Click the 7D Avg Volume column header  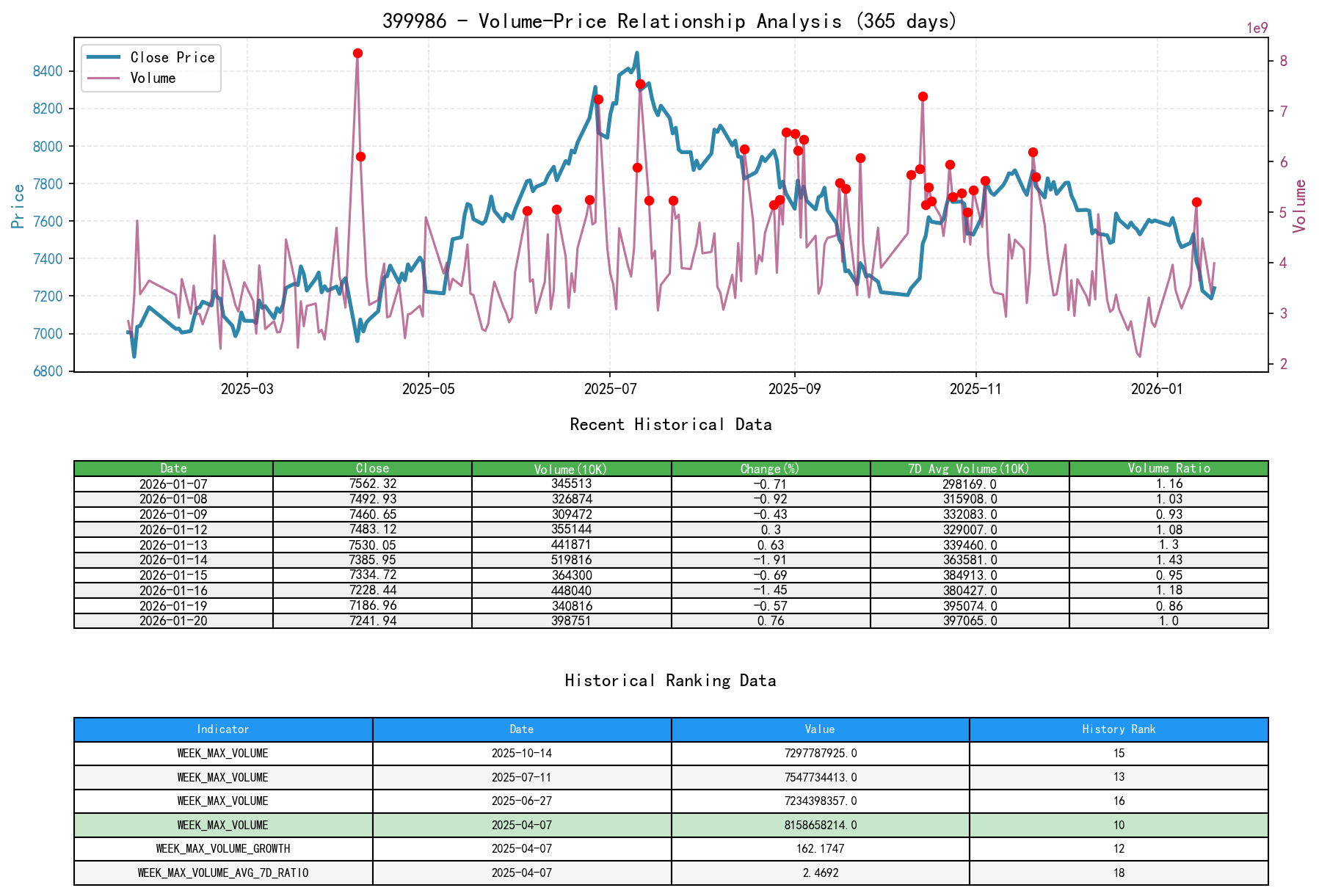[x=969, y=468]
